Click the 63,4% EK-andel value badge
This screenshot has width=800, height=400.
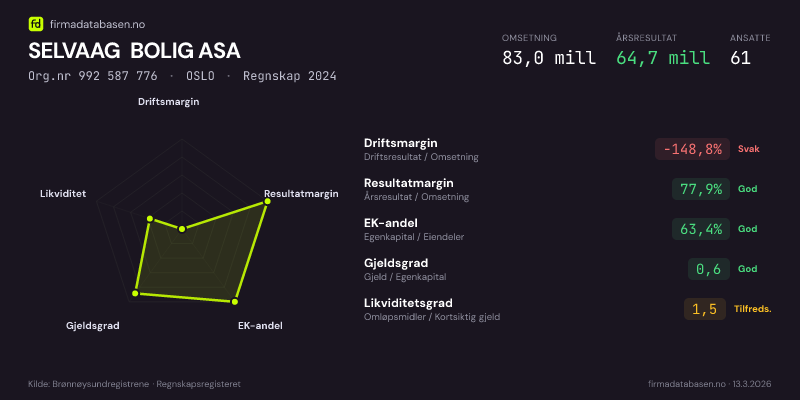(700, 229)
